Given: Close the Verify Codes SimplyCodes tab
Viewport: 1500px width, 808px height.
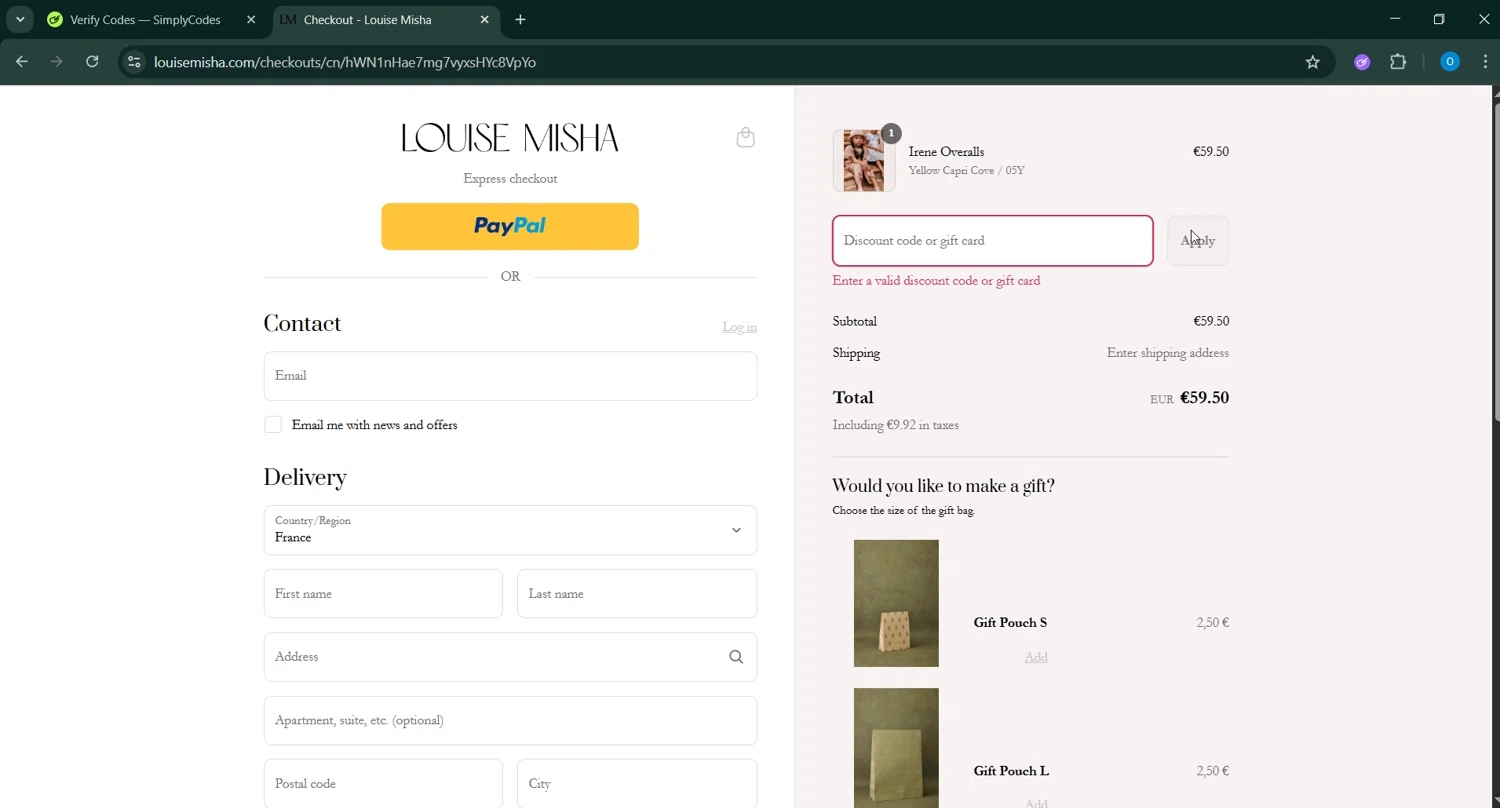Looking at the screenshot, I should [x=251, y=20].
